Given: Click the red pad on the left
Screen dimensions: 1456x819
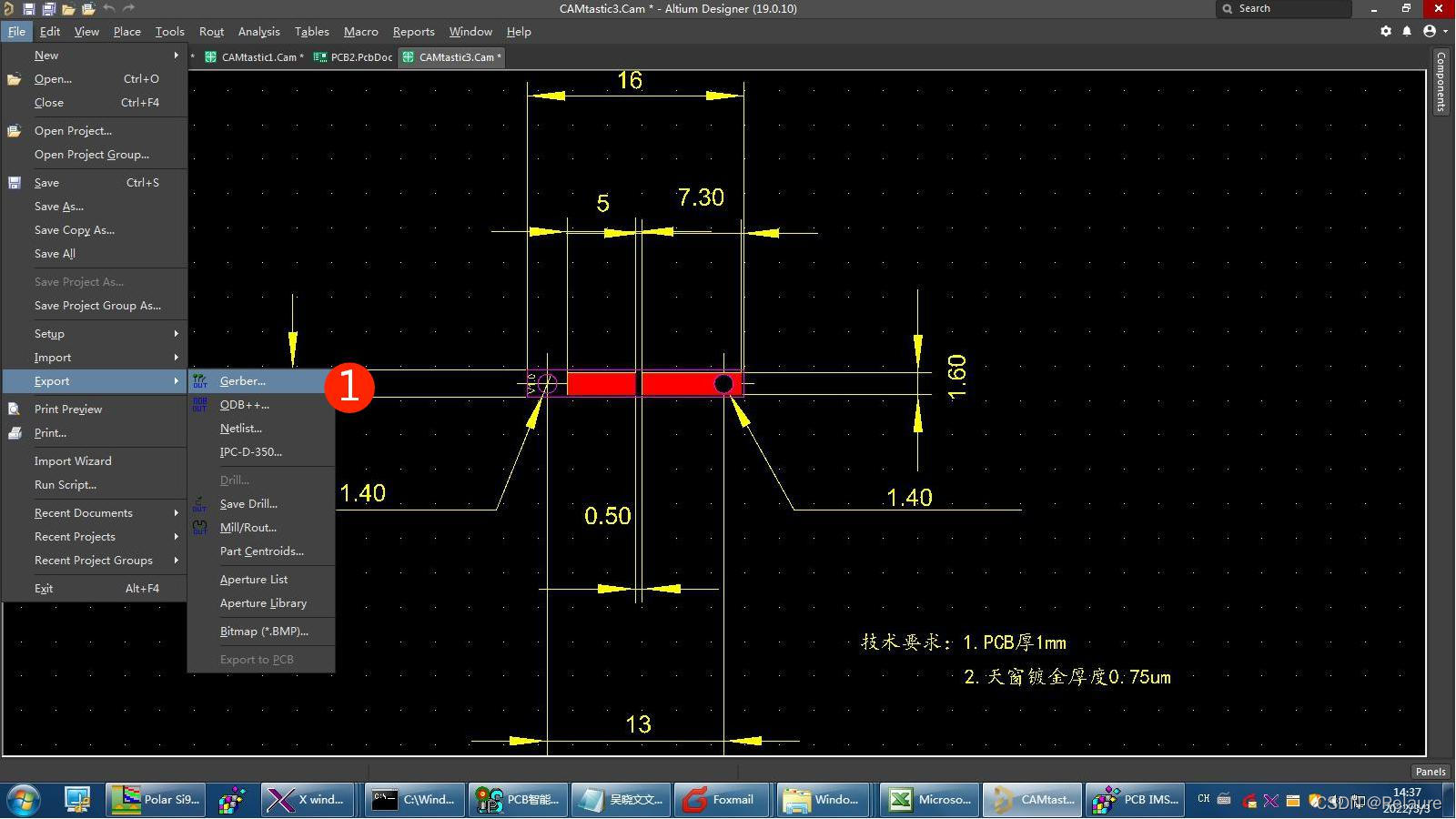Looking at the screenshot, I should 602,384.
